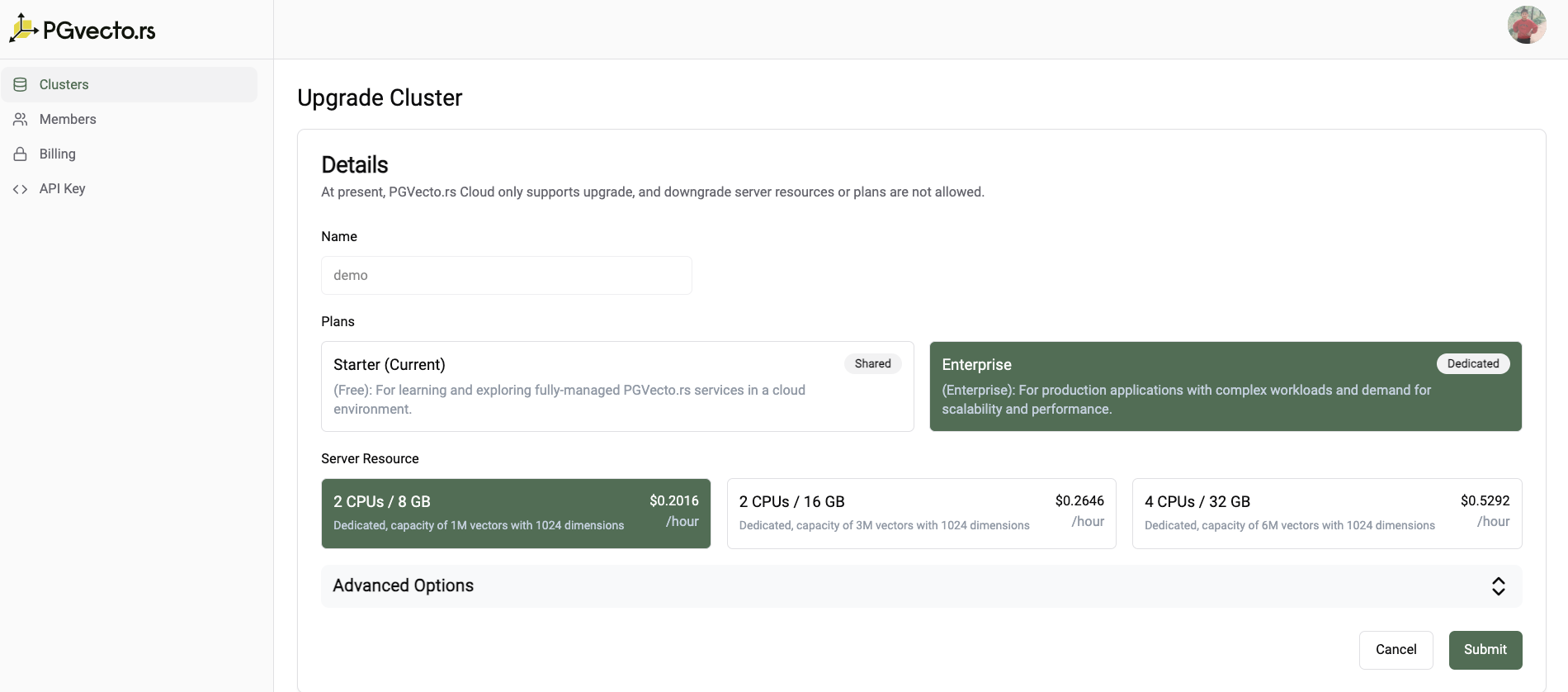The width and height of the screenshot is (1568, 692).
Task: Click the Name label above the field
Action: [x=339, y=236]
